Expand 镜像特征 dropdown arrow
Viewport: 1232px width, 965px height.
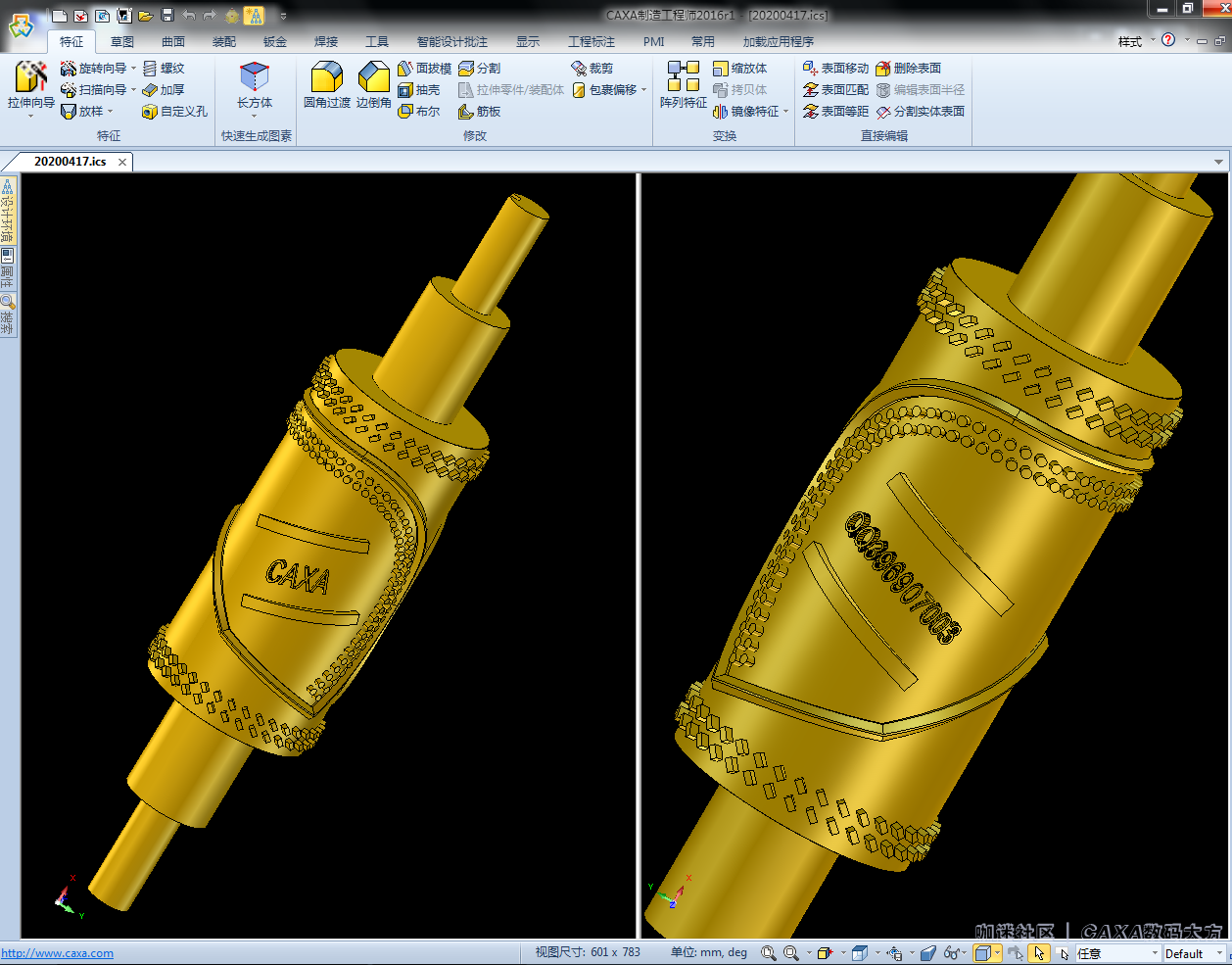[786, 112]
